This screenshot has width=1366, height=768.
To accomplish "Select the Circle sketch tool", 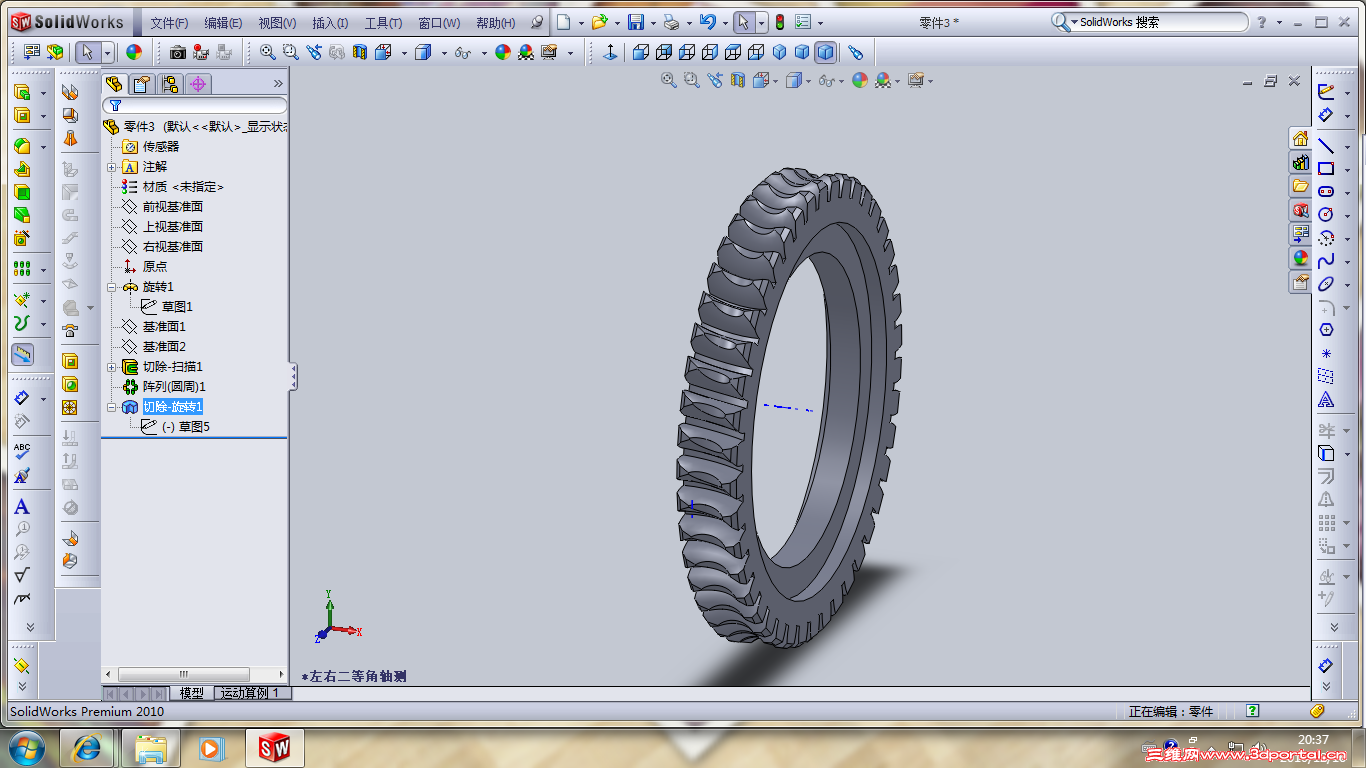I will (1326, 215).
